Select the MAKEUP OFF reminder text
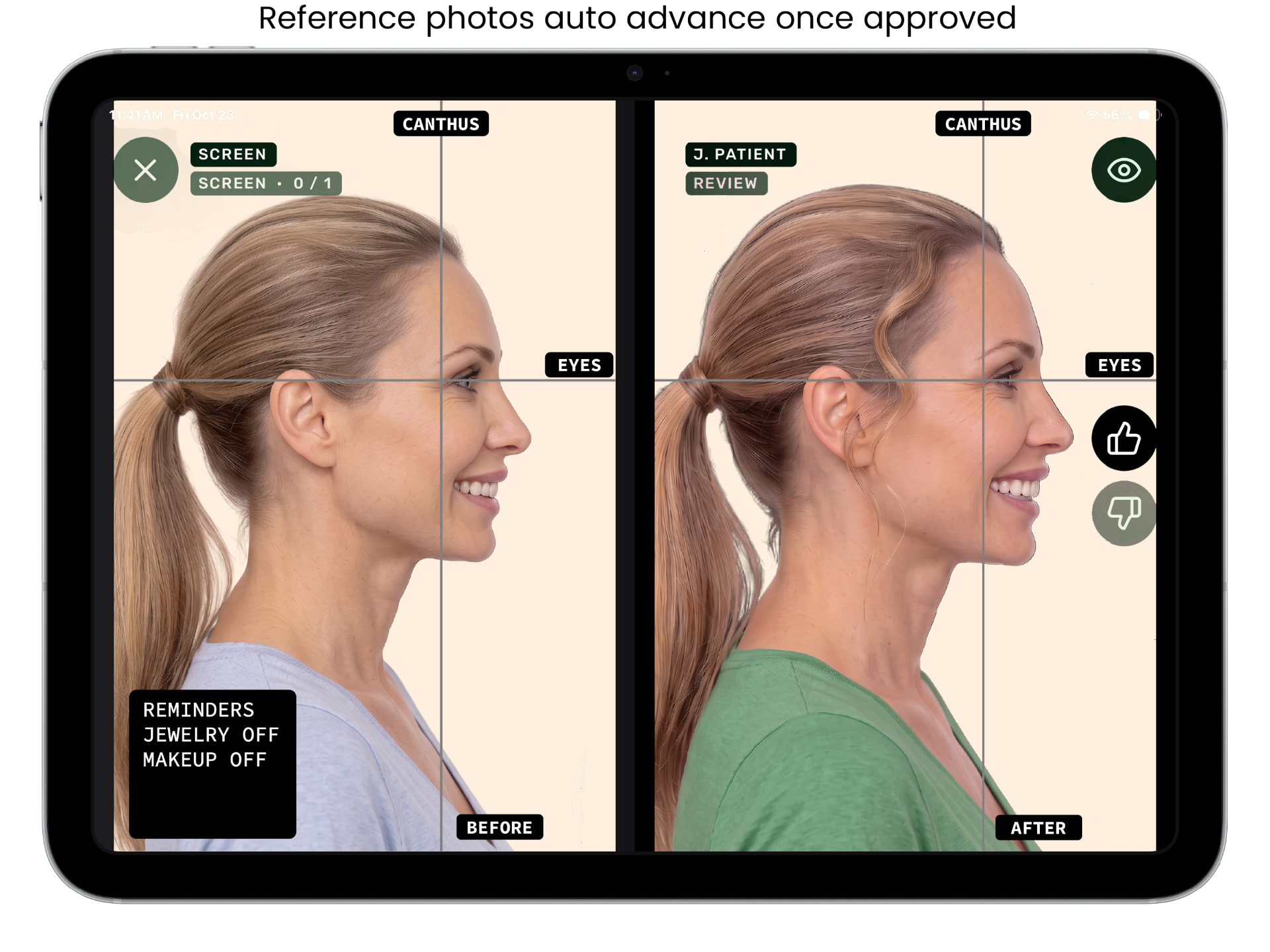 tap(204, 760)
